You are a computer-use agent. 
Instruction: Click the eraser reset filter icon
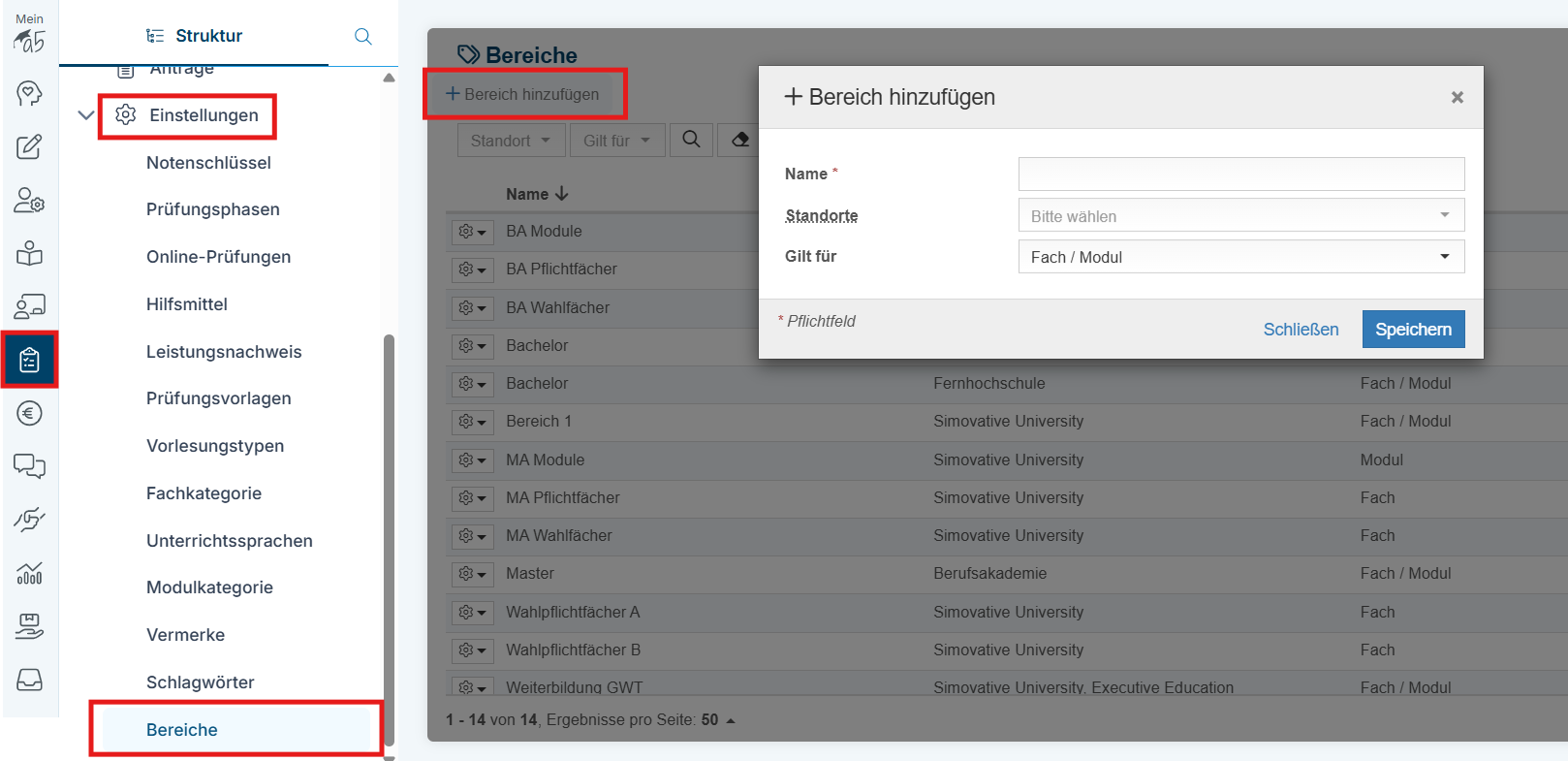(x=740, y=140)
